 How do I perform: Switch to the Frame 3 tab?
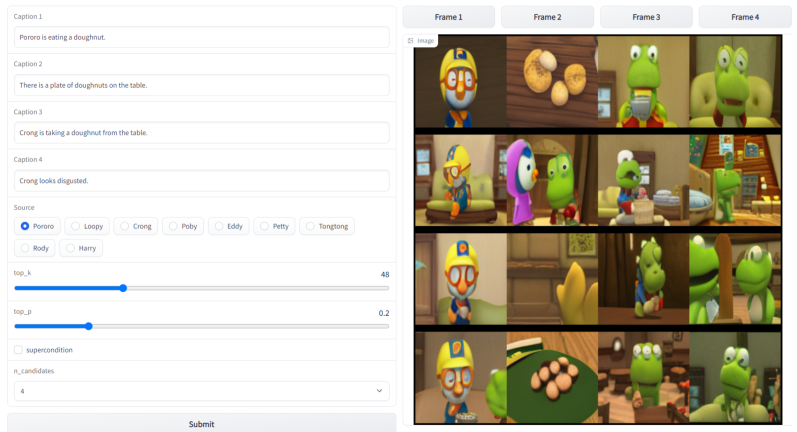pyautogui.click(x=646, y=17)
